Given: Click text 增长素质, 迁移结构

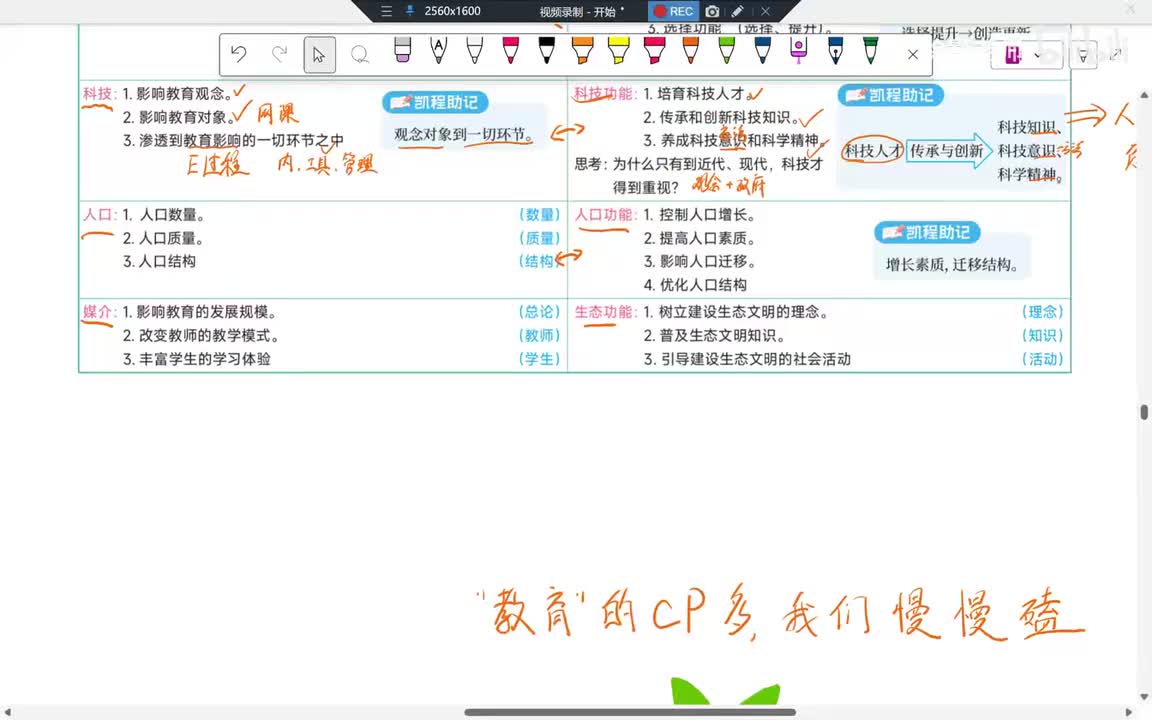Looking at the screenshot, I should point(951,264).
